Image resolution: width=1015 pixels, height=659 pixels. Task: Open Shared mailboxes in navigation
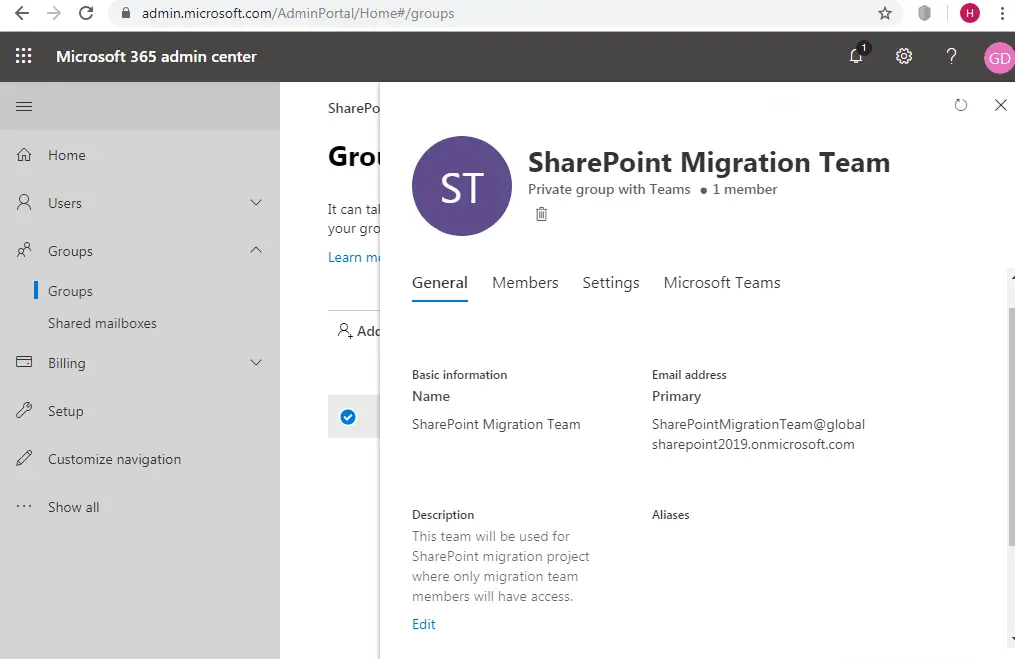click(102, 323)
